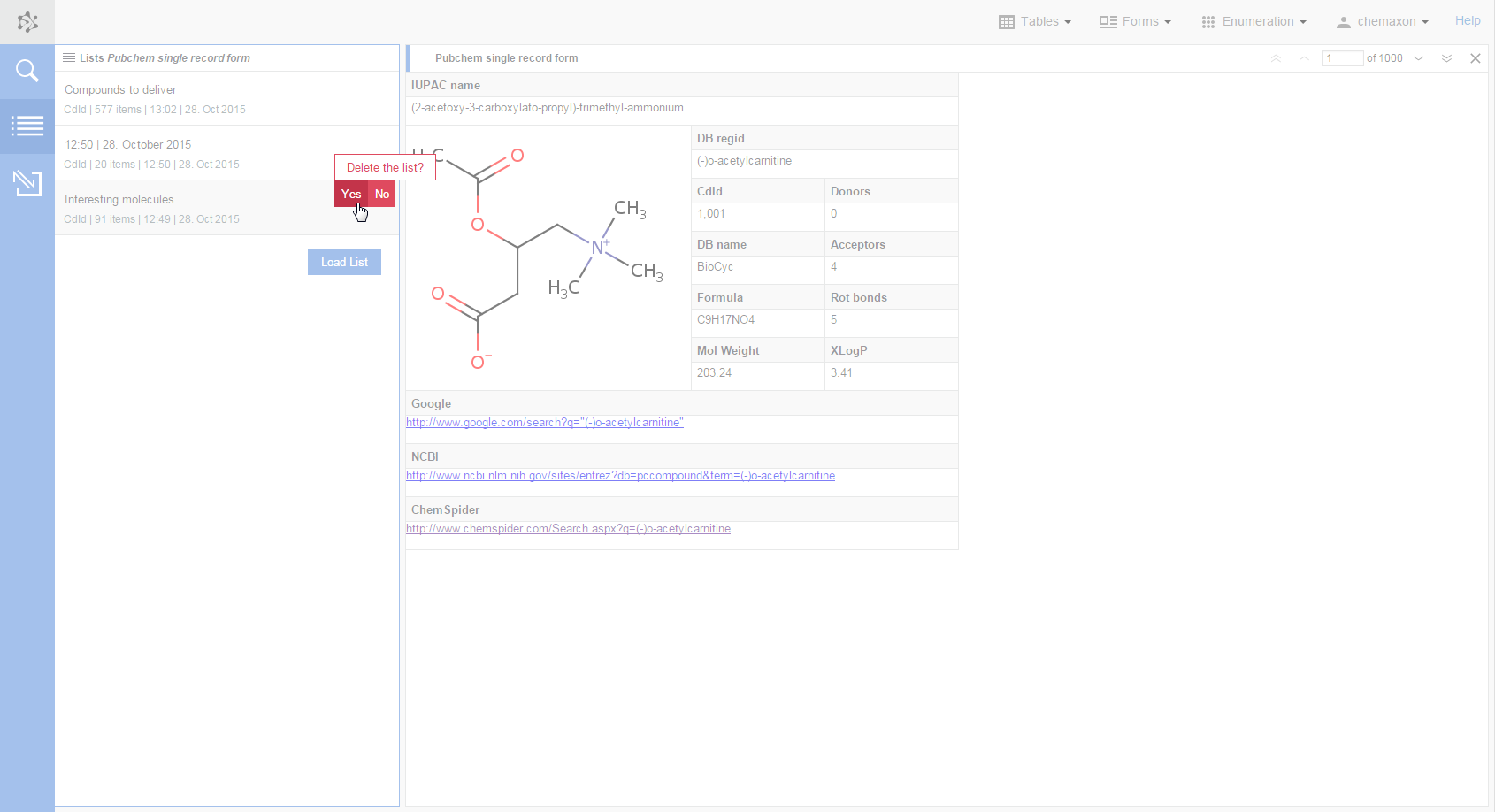Open the Help link
This screenshot has width=1495, height=812.
1467,20
